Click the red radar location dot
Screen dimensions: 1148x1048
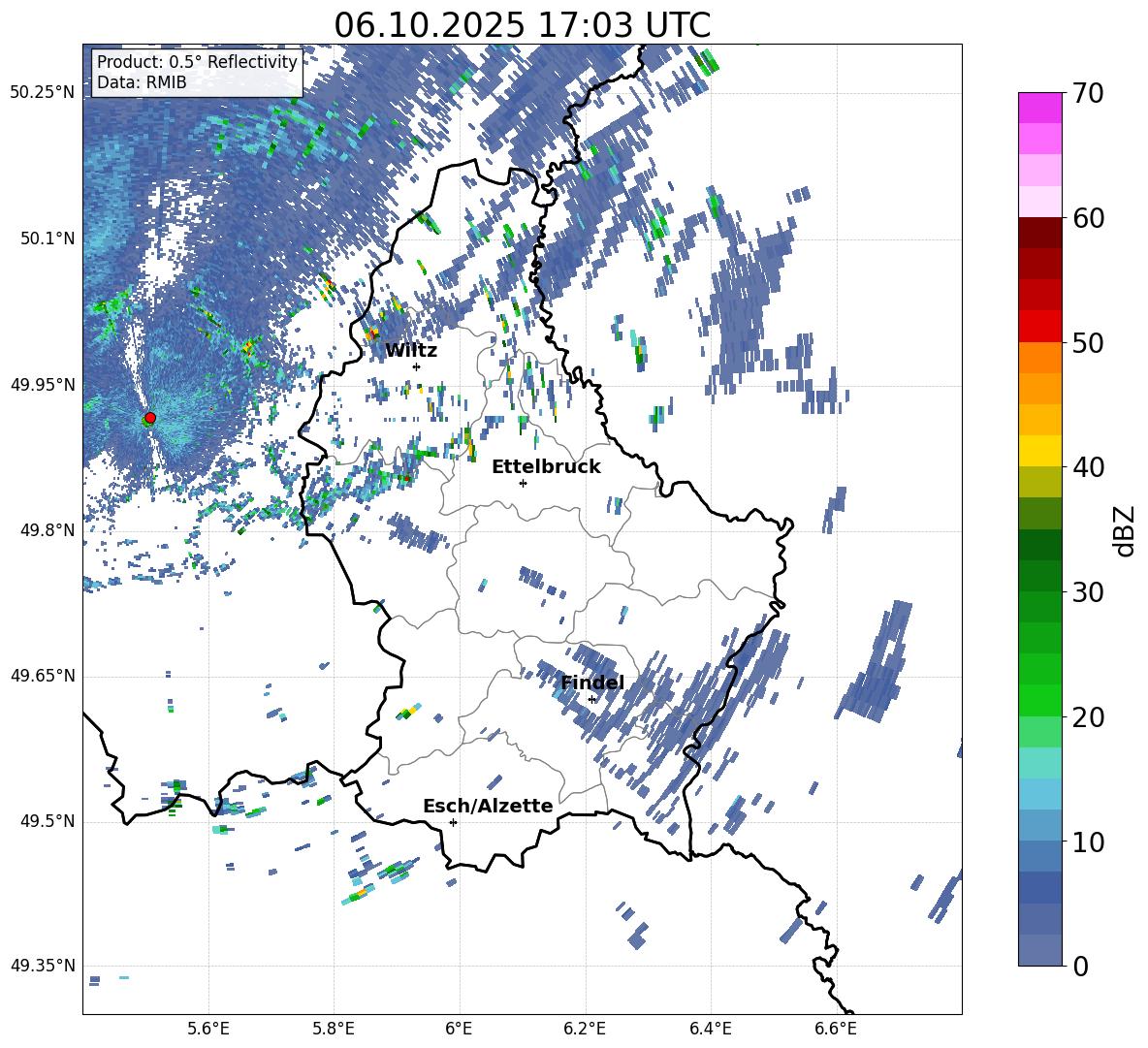tap(150, 418)
